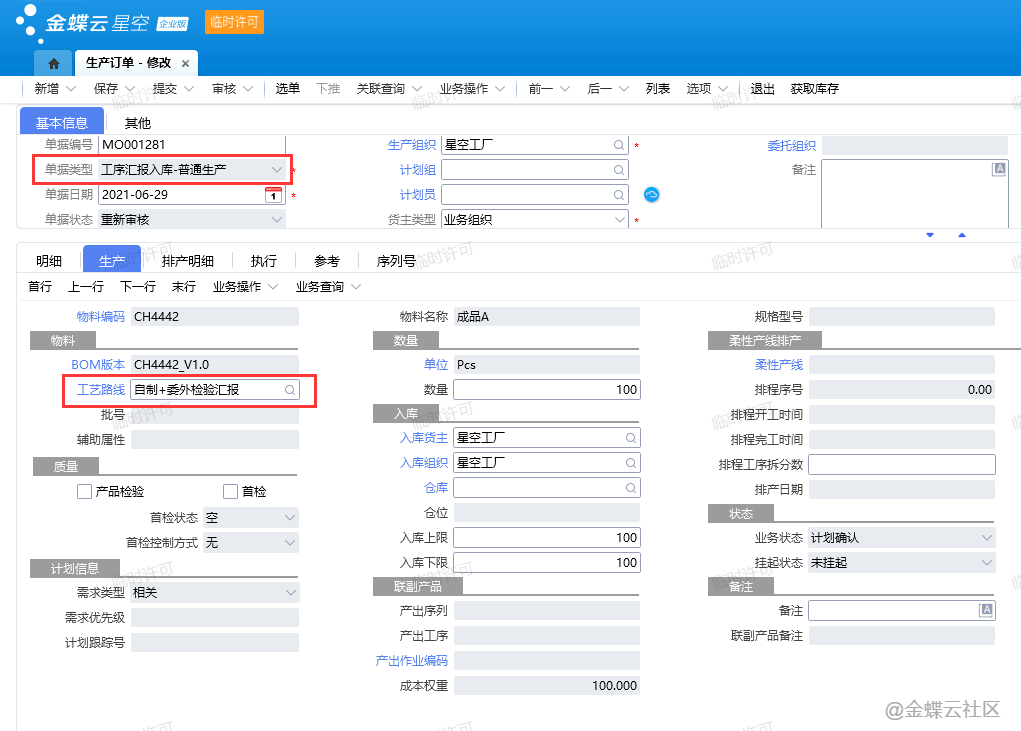
Task: Open the 物料编码 link label
Action: tap(101, 316)
